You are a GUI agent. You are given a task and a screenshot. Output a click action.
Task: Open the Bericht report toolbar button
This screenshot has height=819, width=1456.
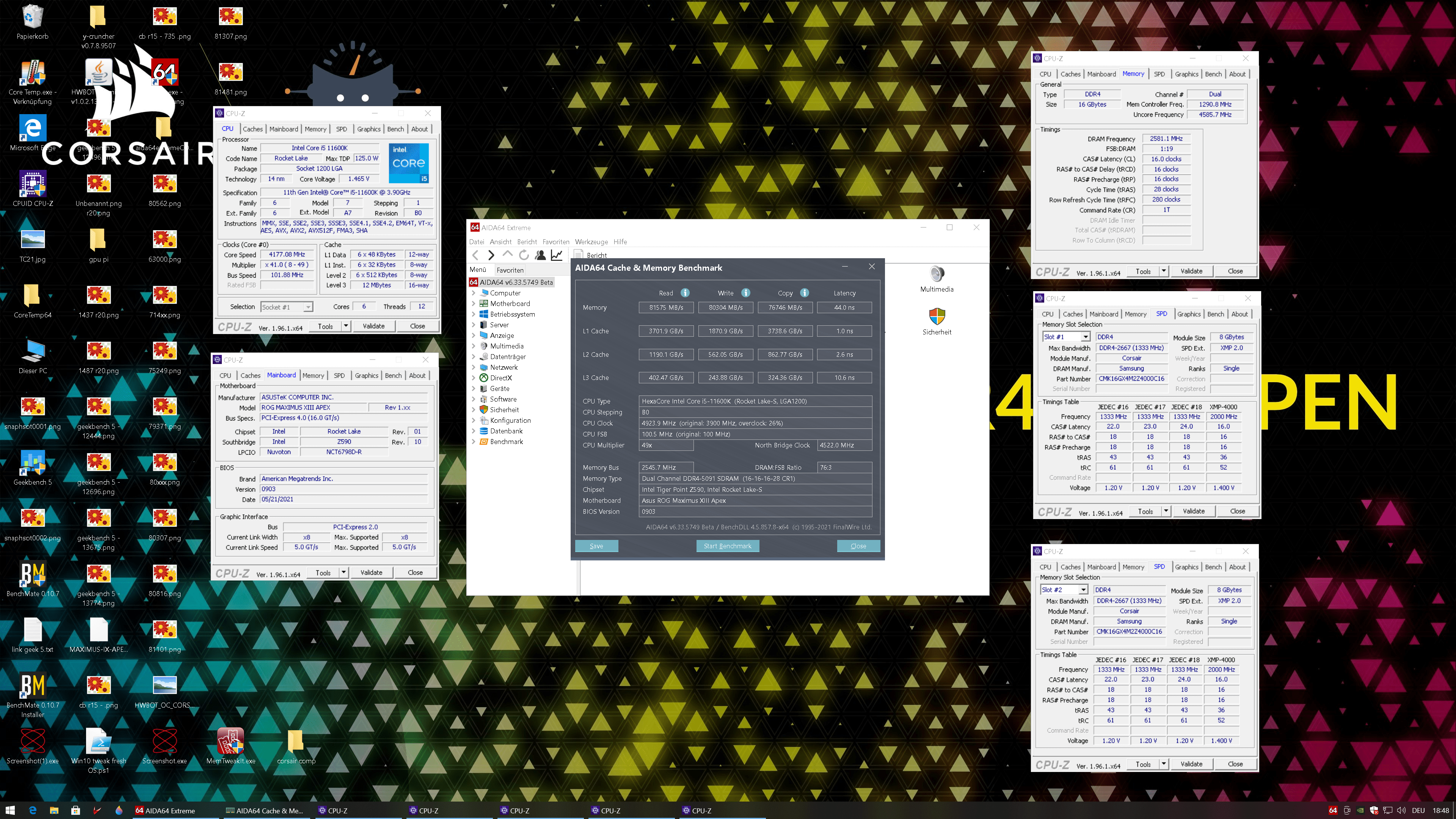coord(591,256)
